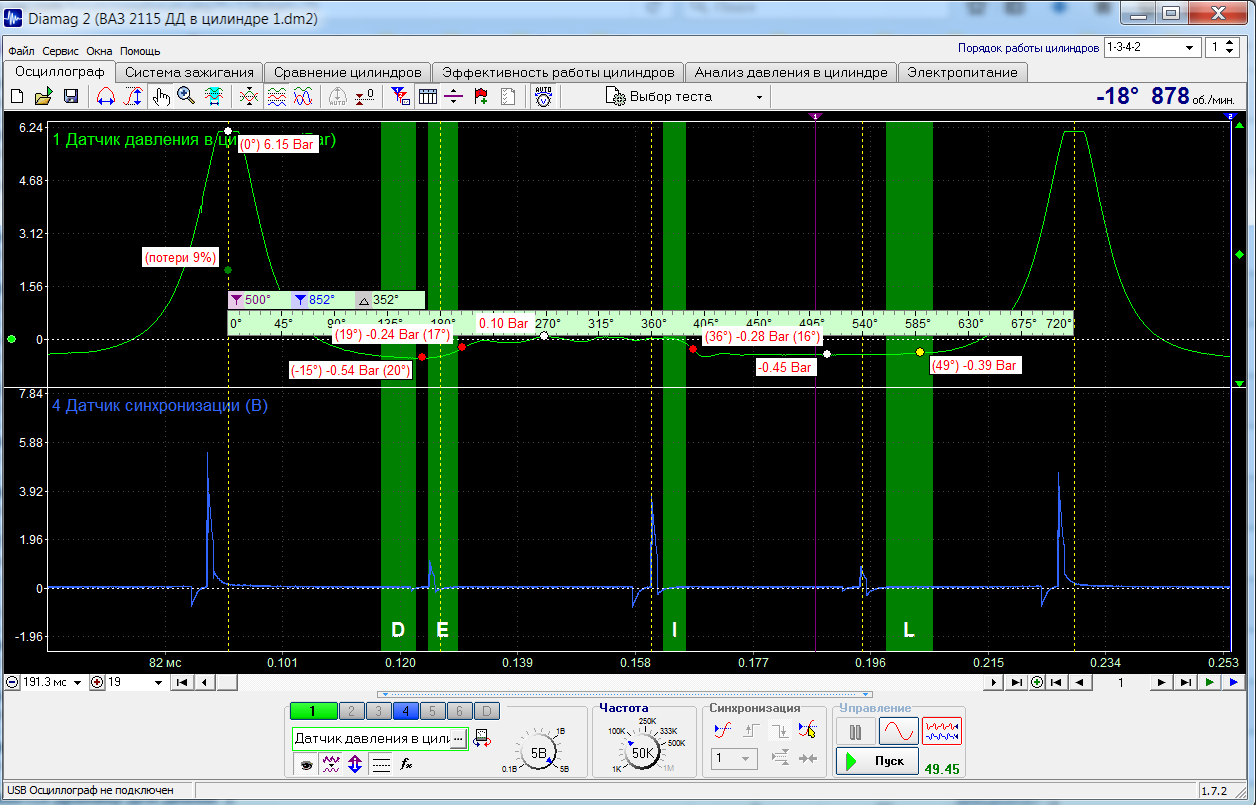Switch to Анализ давления в цилиндре tab
The width and height of the screenshot is (1256, 805).
pos(791,72)
